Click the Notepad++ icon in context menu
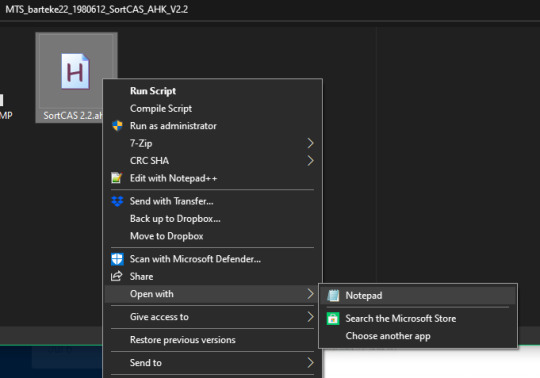 point(117,178)
